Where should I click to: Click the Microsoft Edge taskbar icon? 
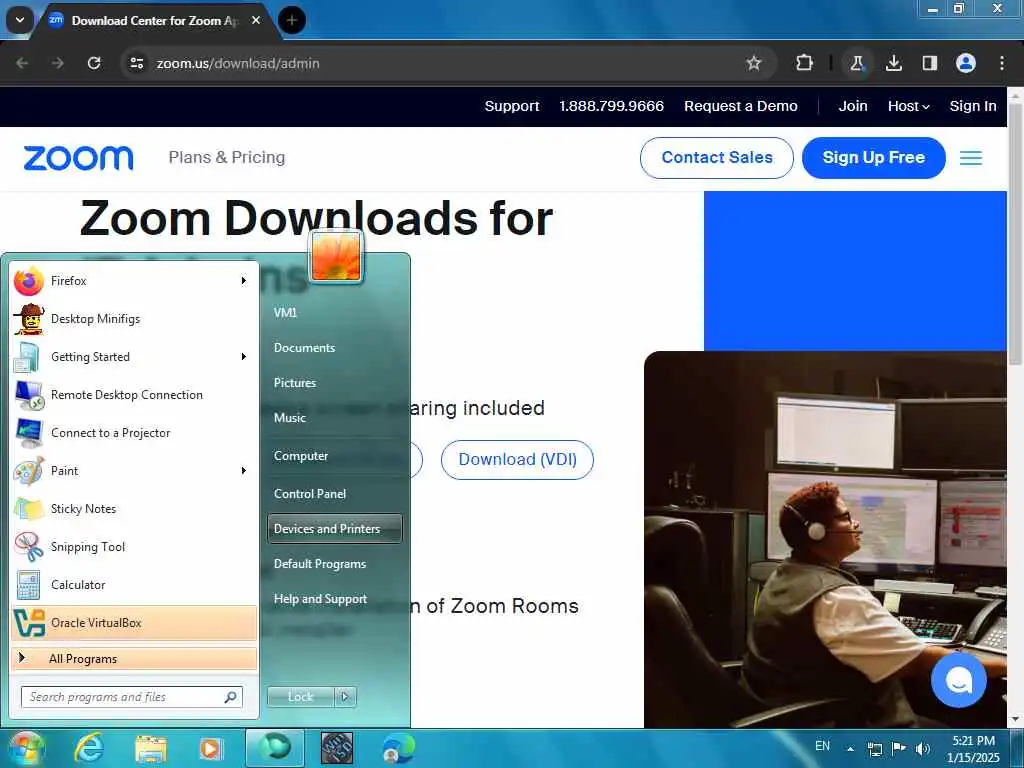398,748
